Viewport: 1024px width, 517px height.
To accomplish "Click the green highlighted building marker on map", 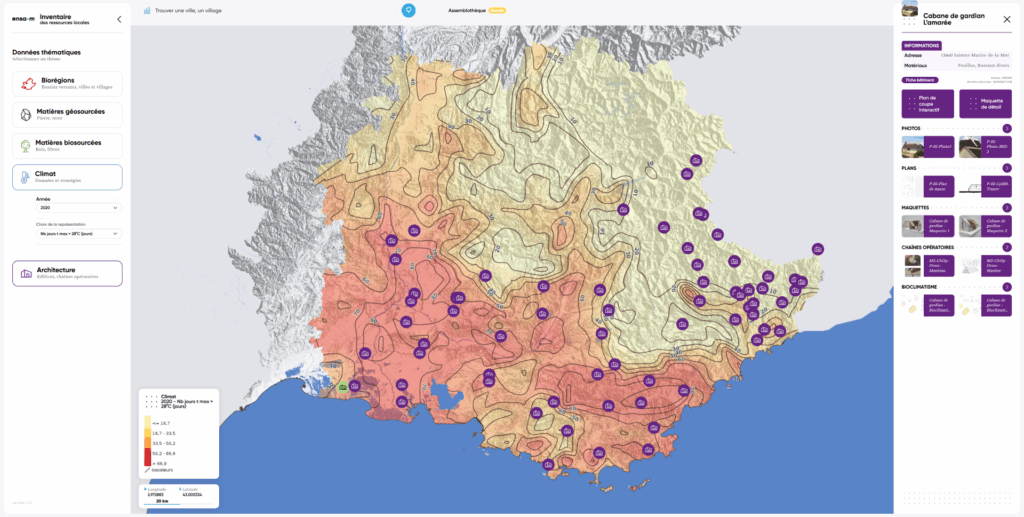I will coord(343,386).
